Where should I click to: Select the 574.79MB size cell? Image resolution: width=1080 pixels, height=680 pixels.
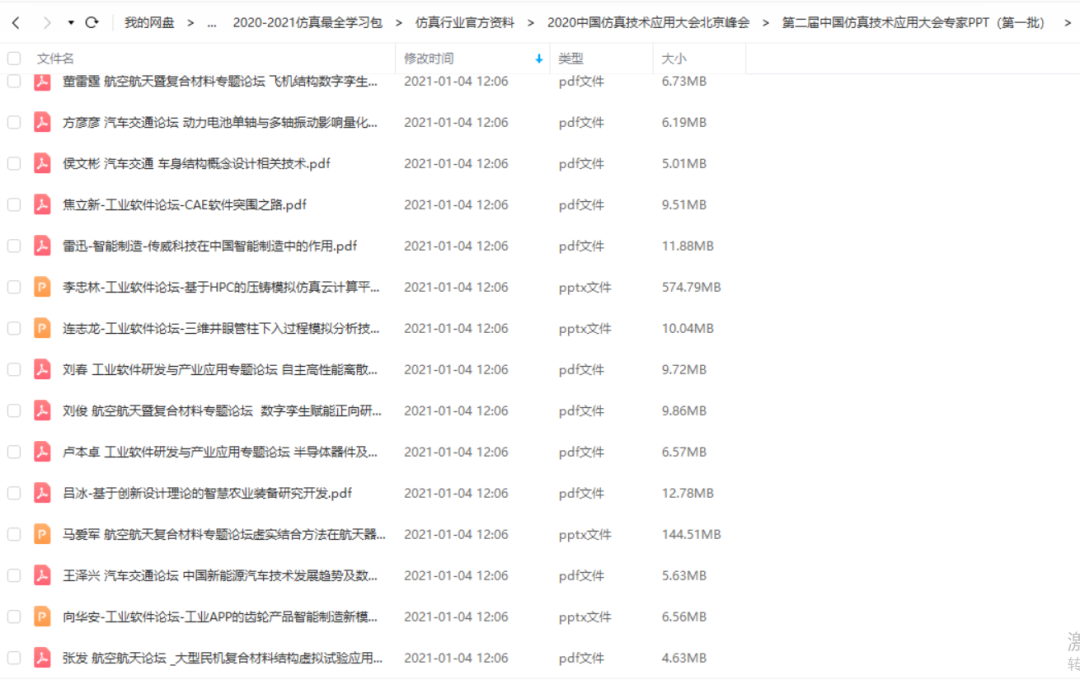pyautogui.click(x=691, y=287)
